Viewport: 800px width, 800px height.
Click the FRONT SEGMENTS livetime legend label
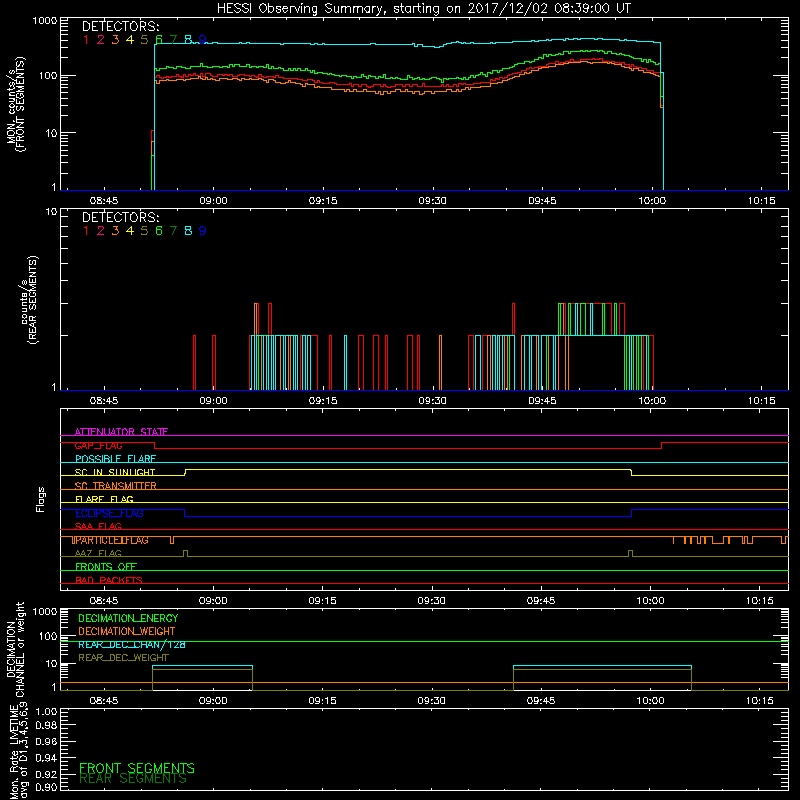click(137, 768)
